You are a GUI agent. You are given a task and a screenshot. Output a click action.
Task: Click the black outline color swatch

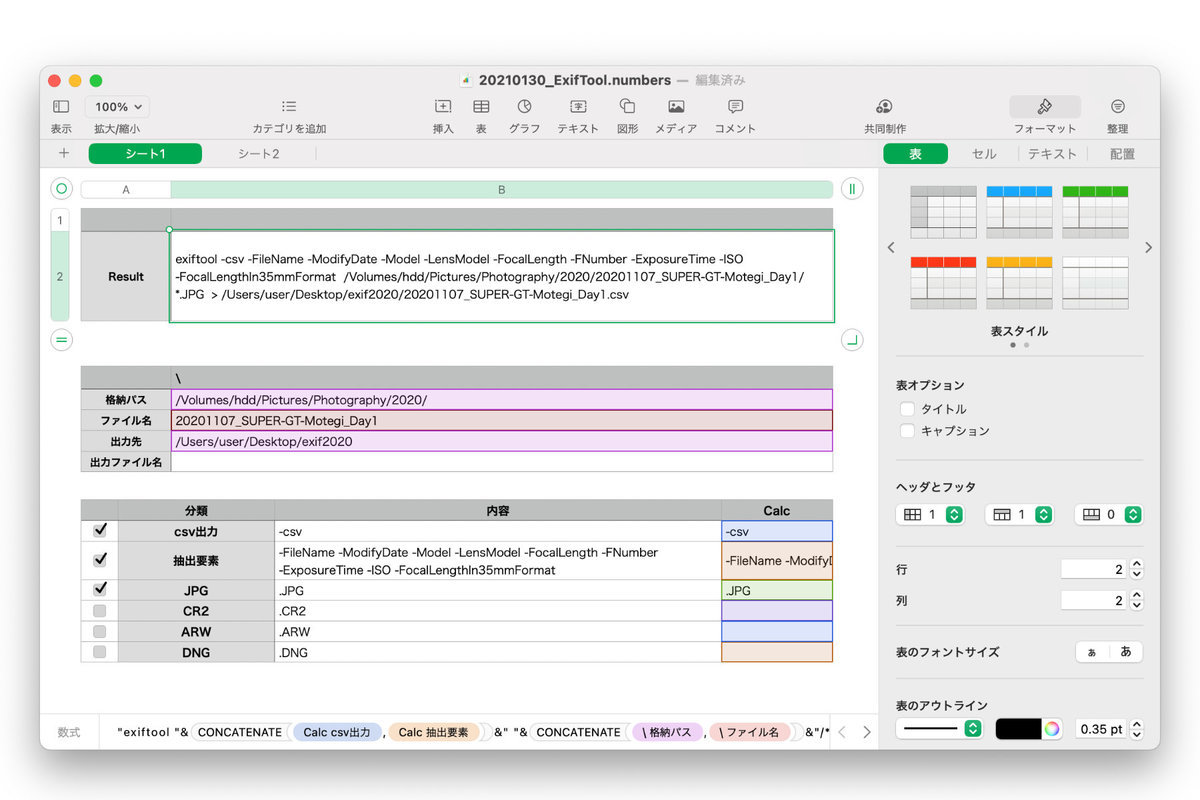[x=1019, y=729]
